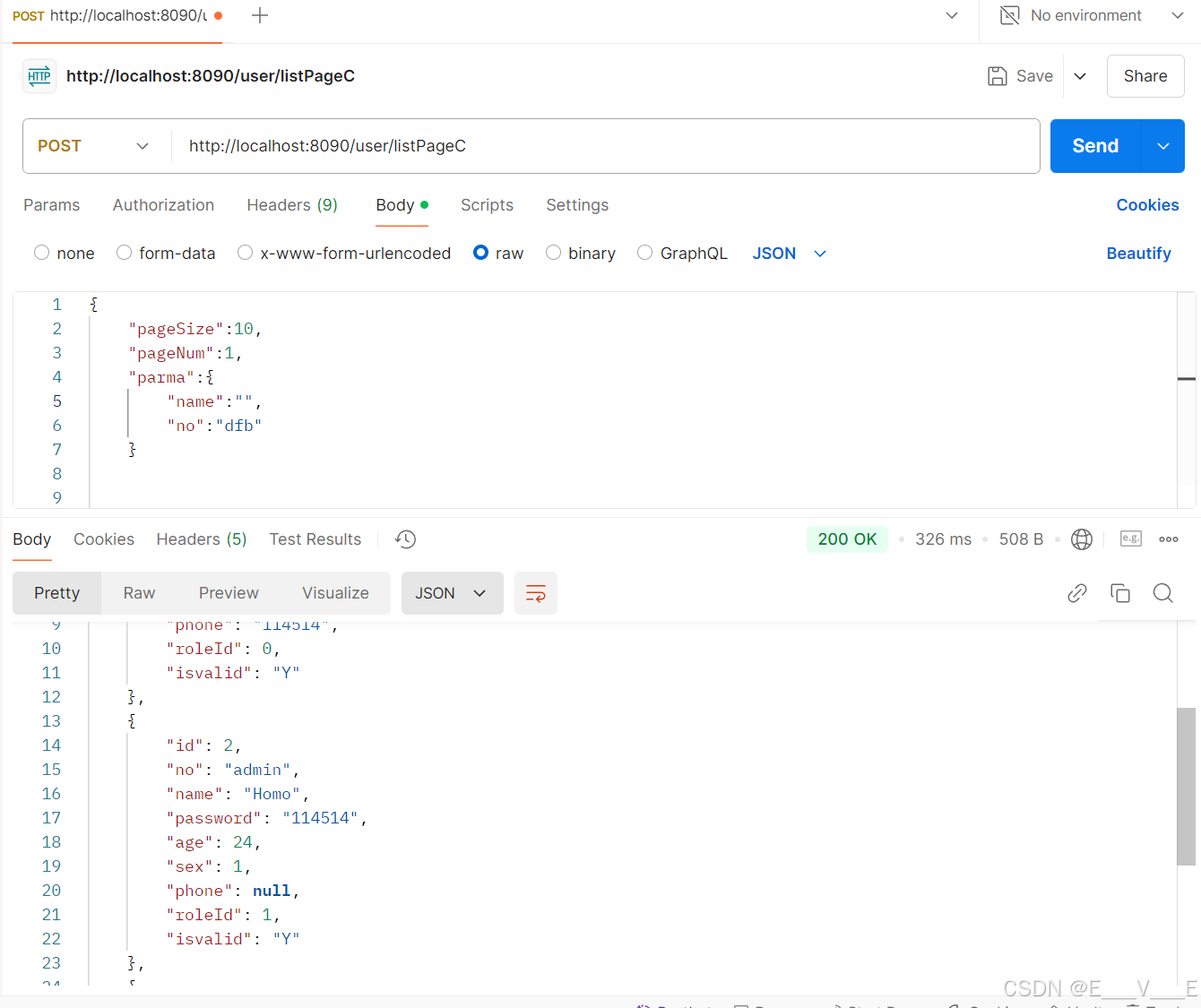Click the "name": "Homo" response line
The image size is (1201, 1008).
[238, 794]
